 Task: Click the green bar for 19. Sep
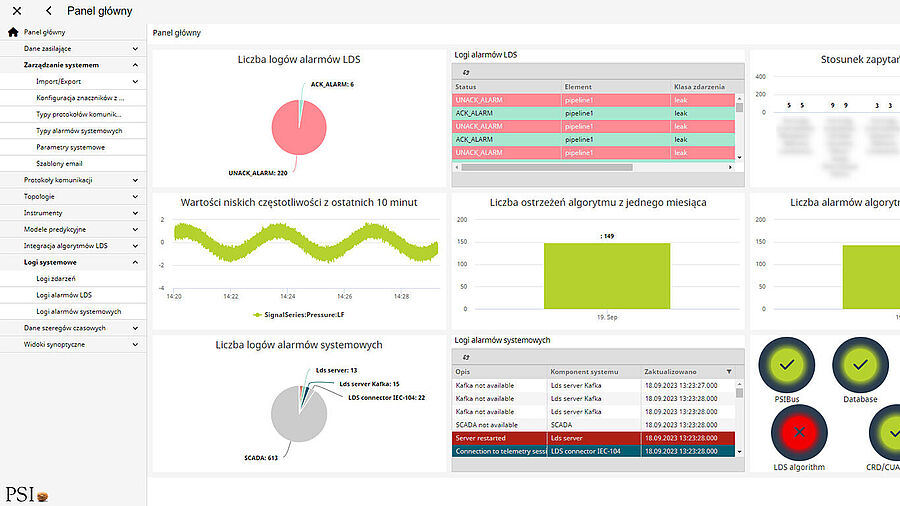[x=607, y=276]
